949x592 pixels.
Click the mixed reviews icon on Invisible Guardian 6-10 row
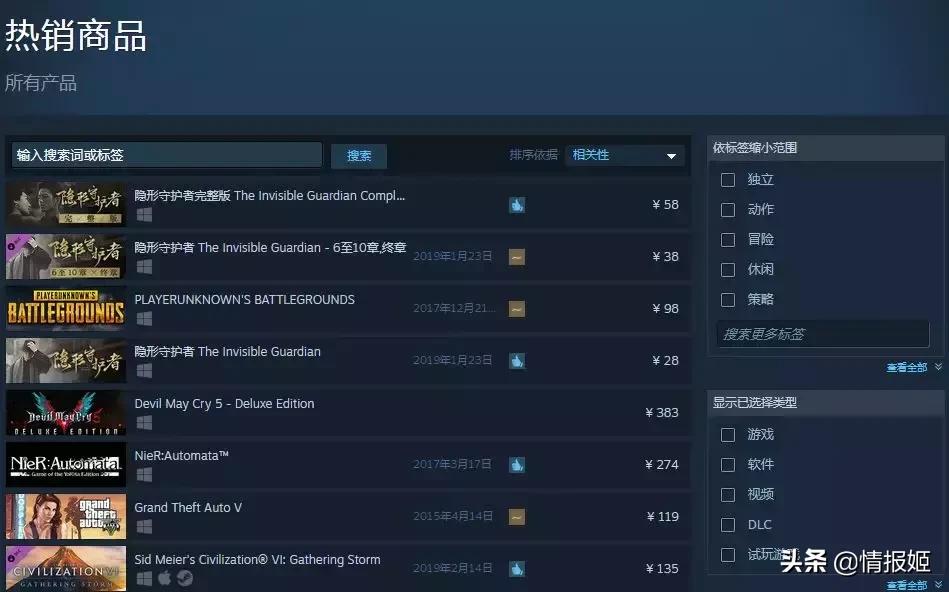coord(516,256)
